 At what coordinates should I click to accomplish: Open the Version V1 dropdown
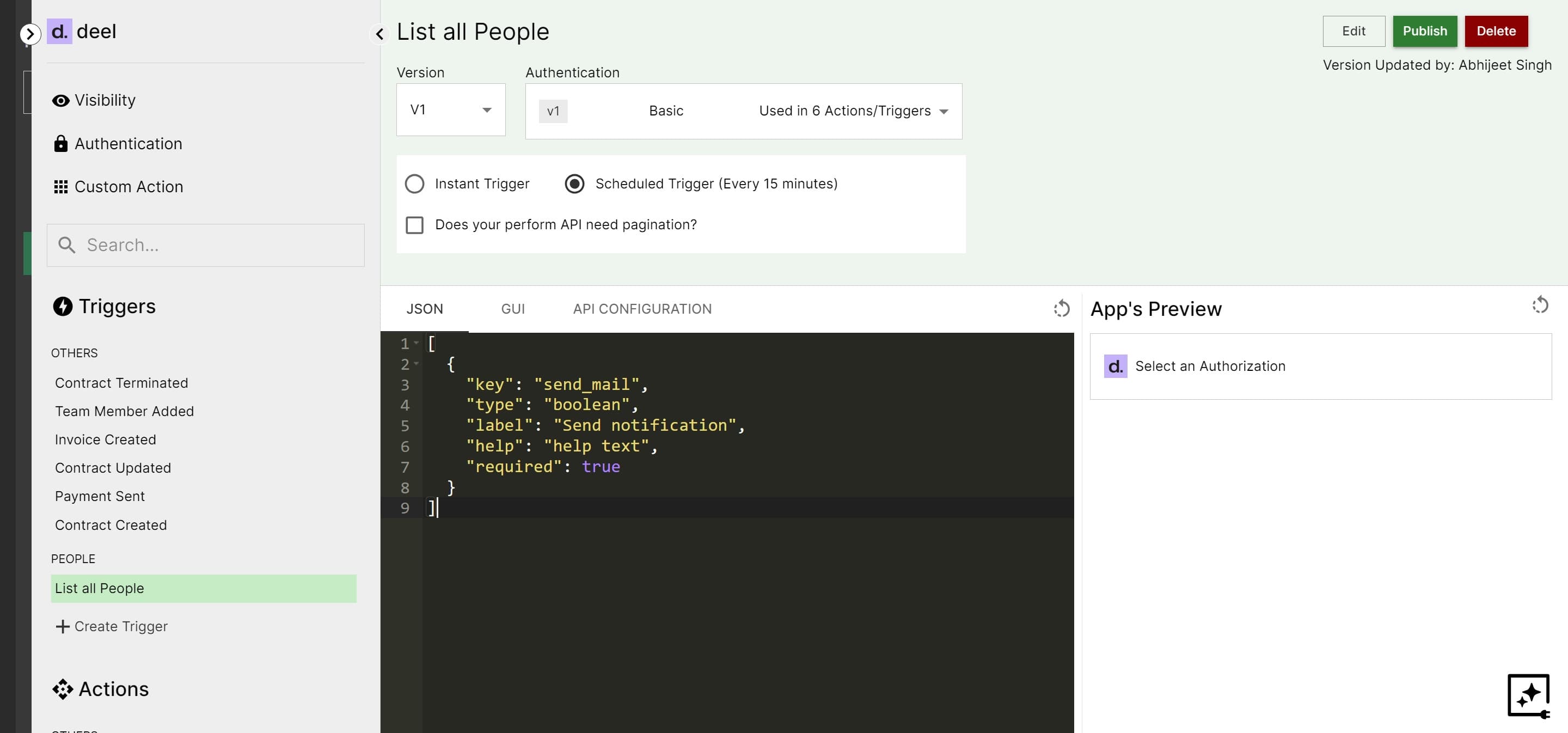[451, 109]
